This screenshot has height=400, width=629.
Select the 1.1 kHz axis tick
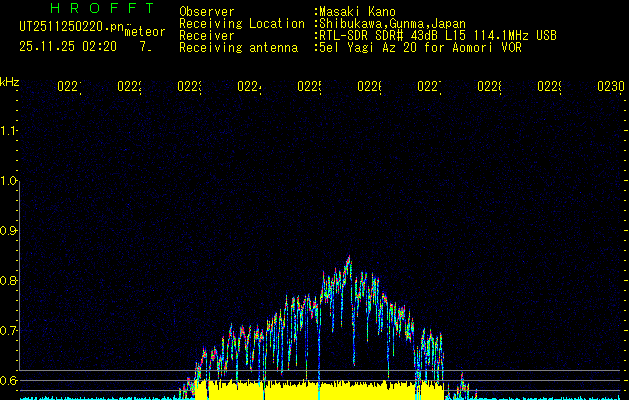pos(9,131)
